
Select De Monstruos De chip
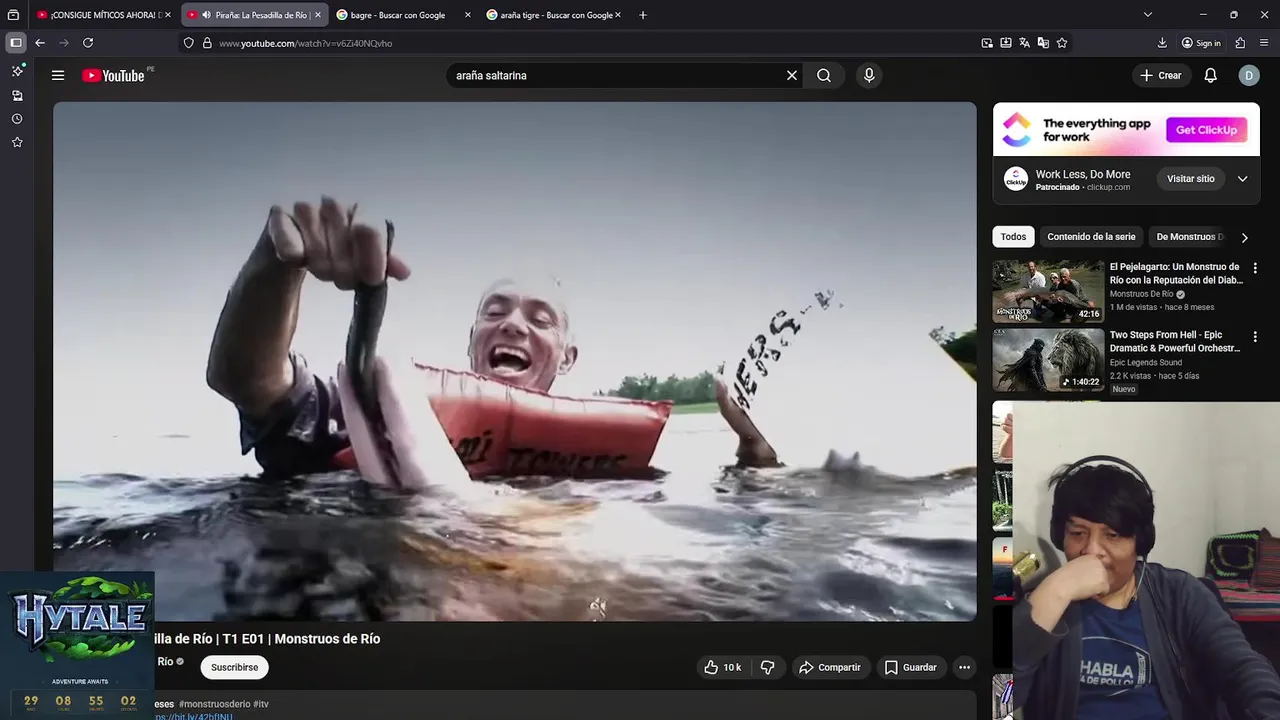1190,237
